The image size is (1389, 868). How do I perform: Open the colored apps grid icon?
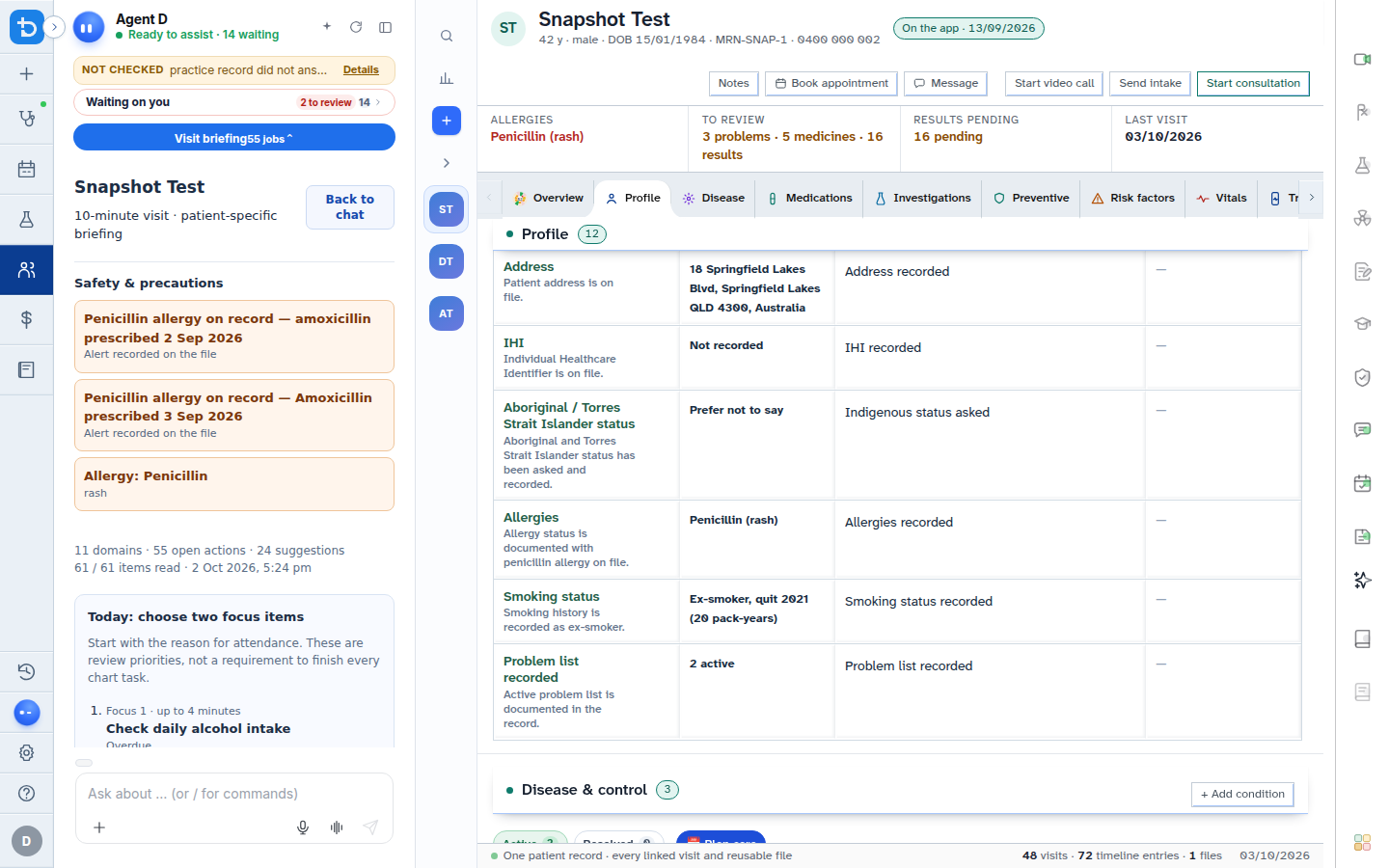[1362, 843]
